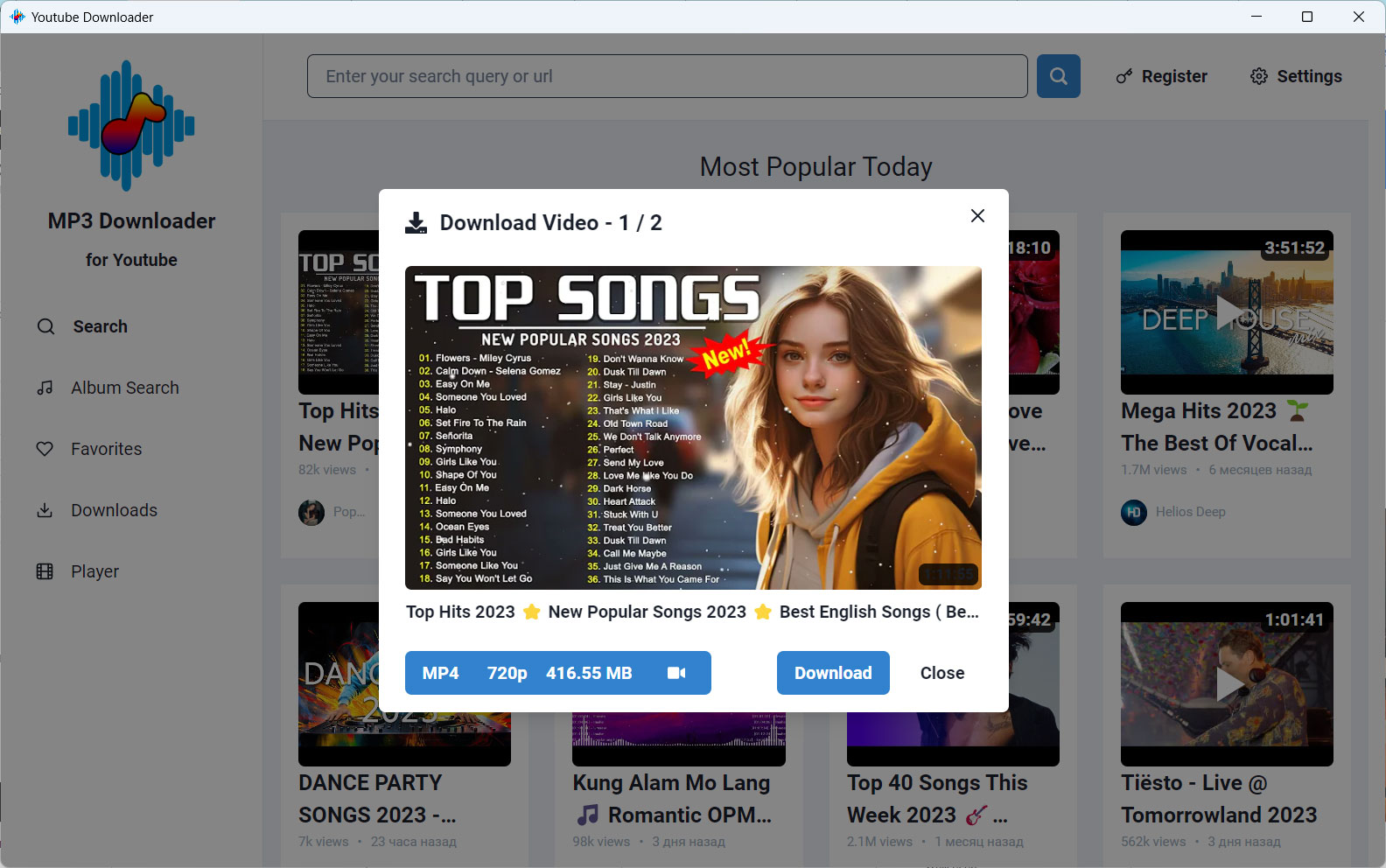The image size is (1386, 868).
Task: Click Tiësto - Live @ Tomorrowland 2023 title
Action: (x=1219, y=799)
